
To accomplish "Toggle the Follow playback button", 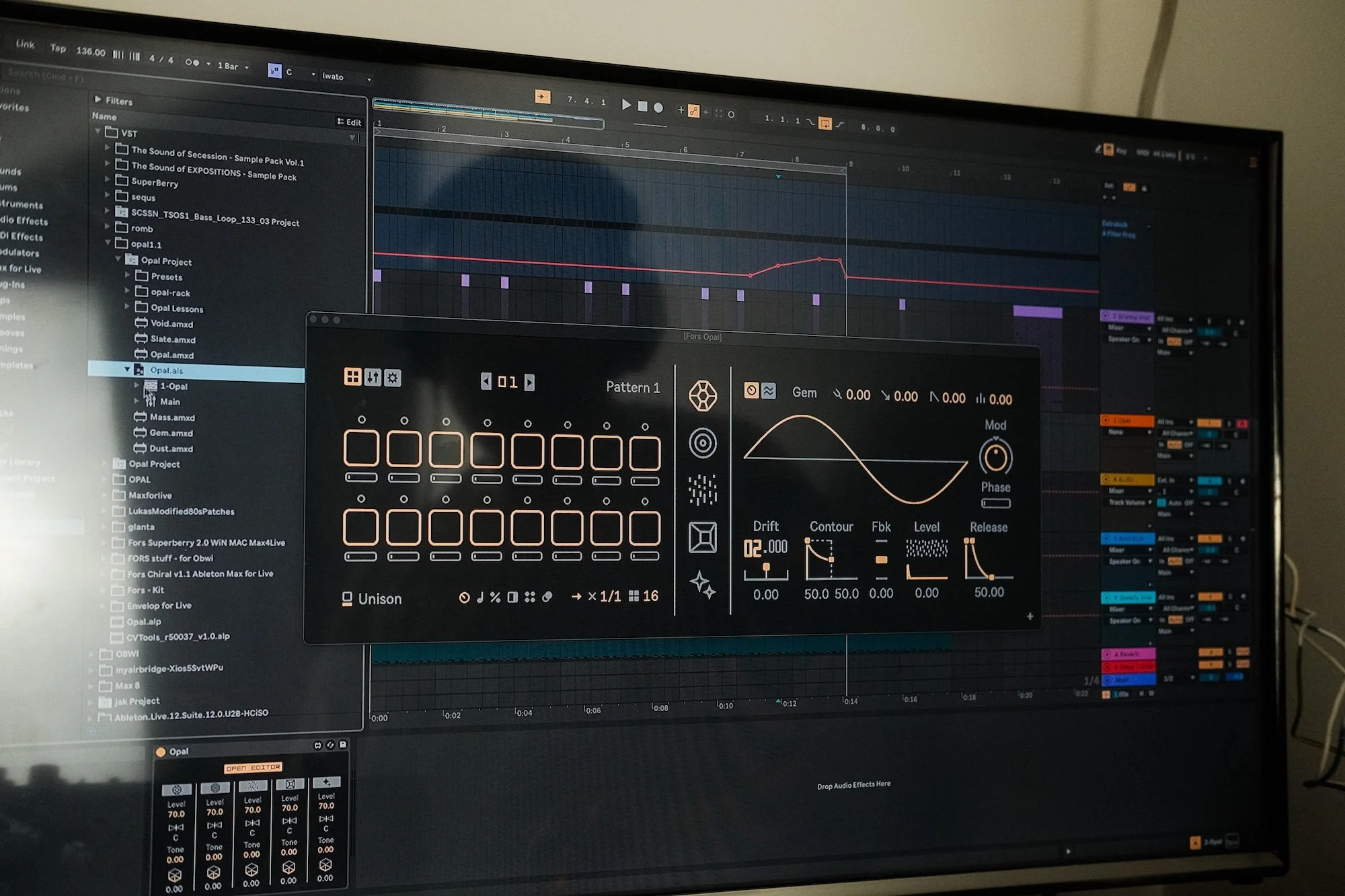I will (x=543, y=97).
